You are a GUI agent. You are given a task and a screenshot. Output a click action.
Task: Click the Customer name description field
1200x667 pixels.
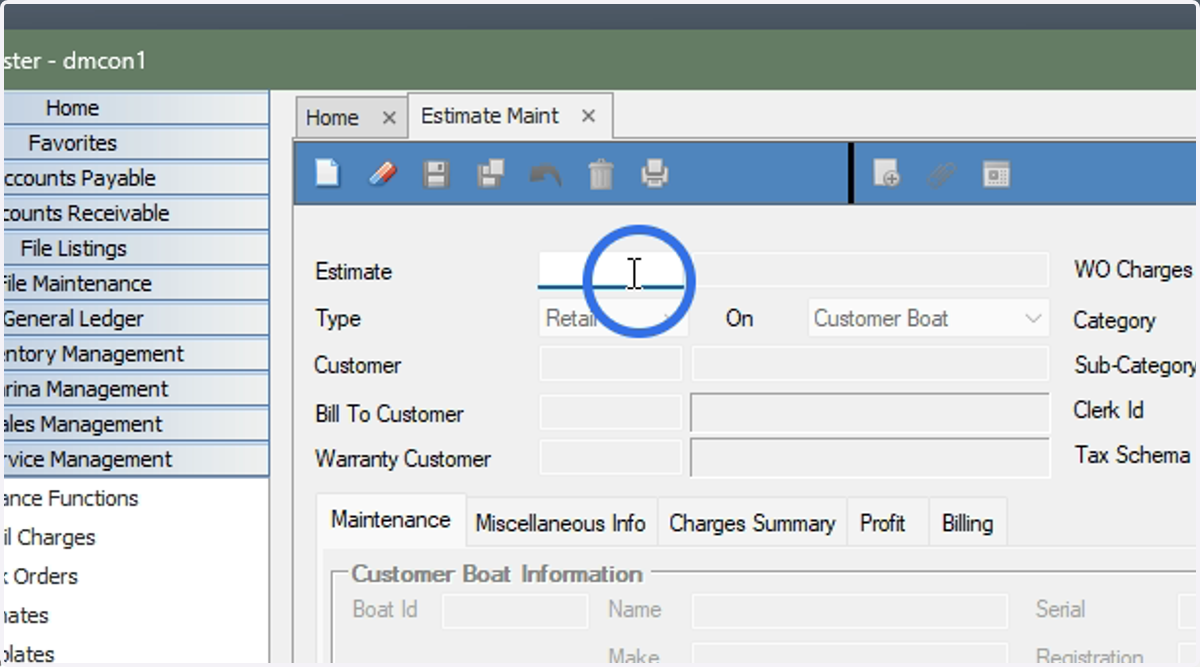coord(871,365)
